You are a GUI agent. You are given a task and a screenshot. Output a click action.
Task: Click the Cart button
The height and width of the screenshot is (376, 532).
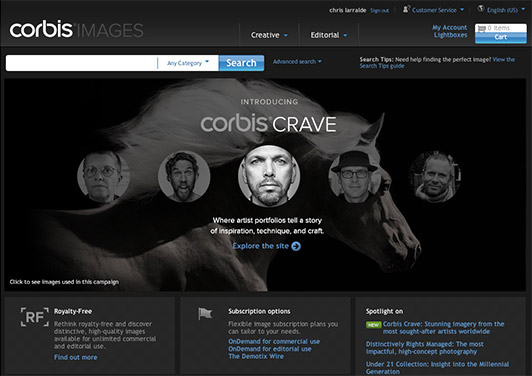[x=501, y=37]
